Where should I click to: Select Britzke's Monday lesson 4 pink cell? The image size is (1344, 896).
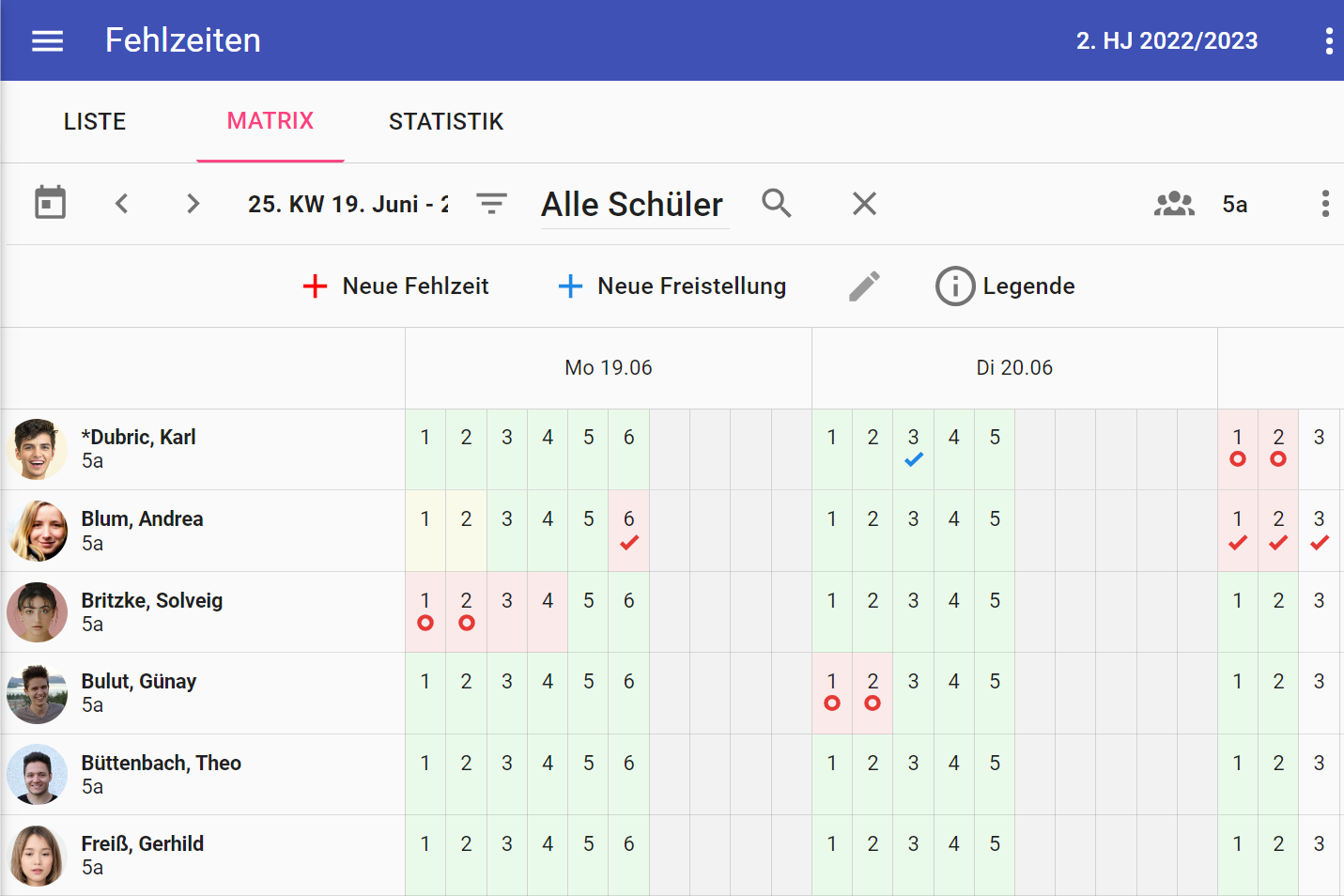[x=548, y=611]
